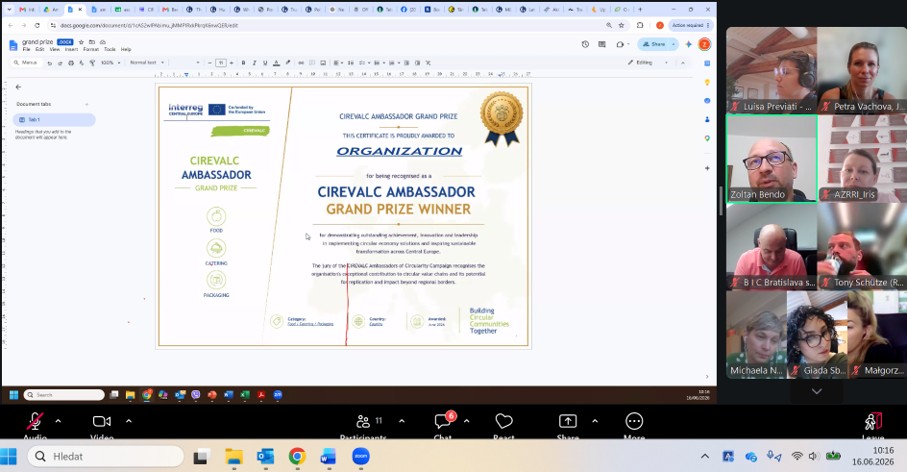Click the Undo icon in Docs toolbar
This screenshot has width=907, height=472.
tap(50, 62)
